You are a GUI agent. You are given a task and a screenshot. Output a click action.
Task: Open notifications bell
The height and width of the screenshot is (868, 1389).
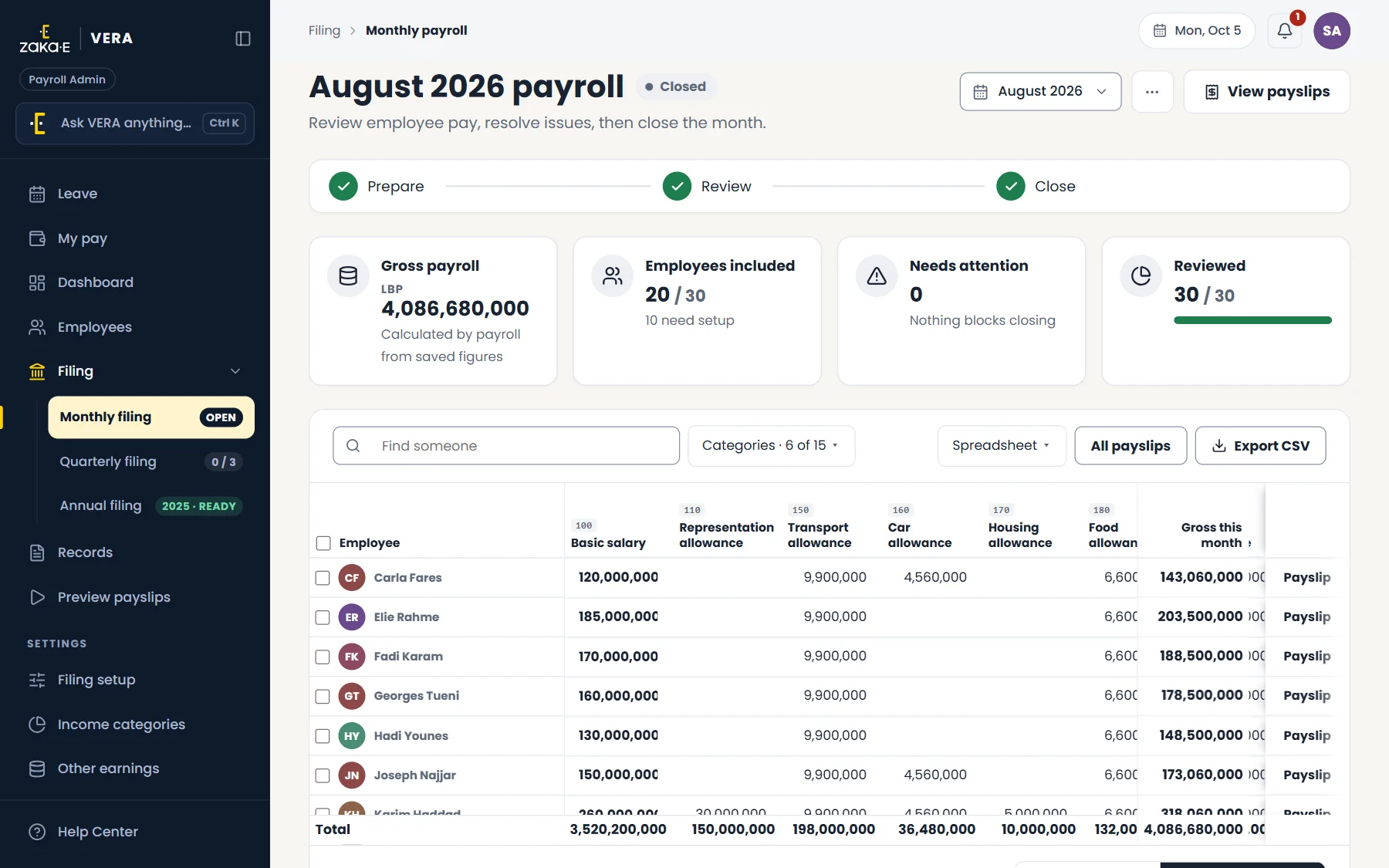coord(1285,31)
